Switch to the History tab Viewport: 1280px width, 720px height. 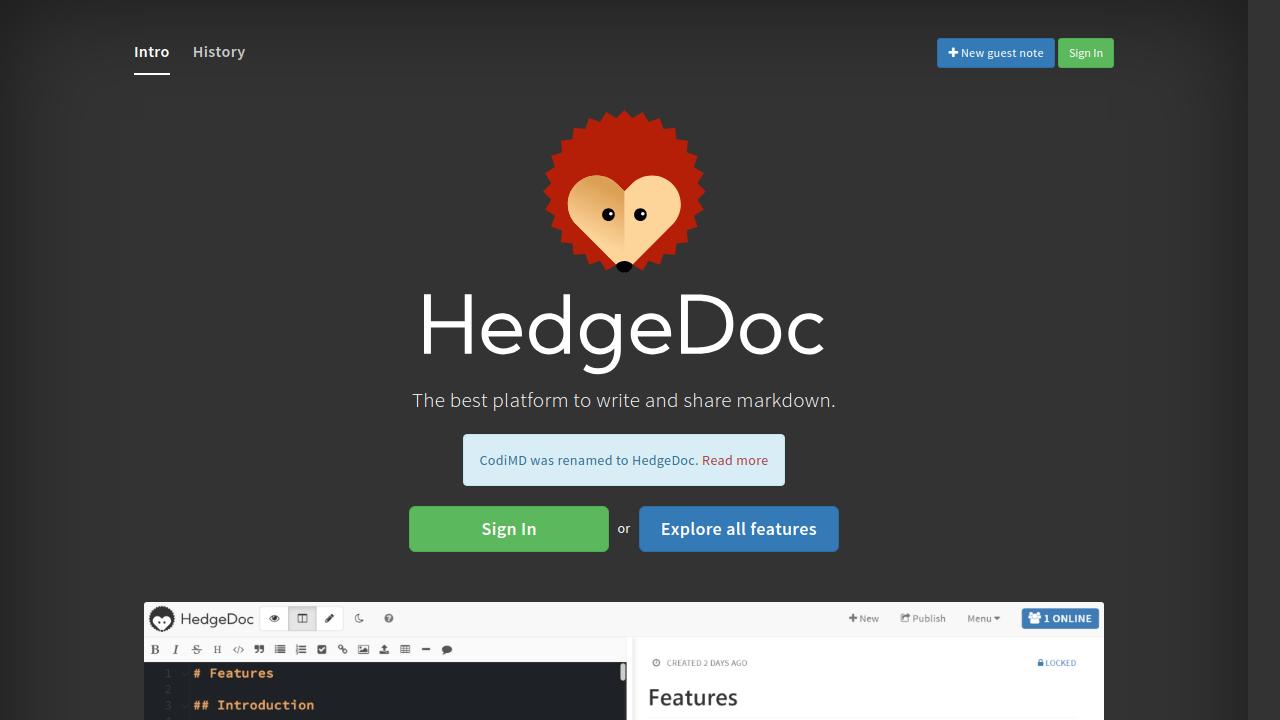click(x=218, y=52)
